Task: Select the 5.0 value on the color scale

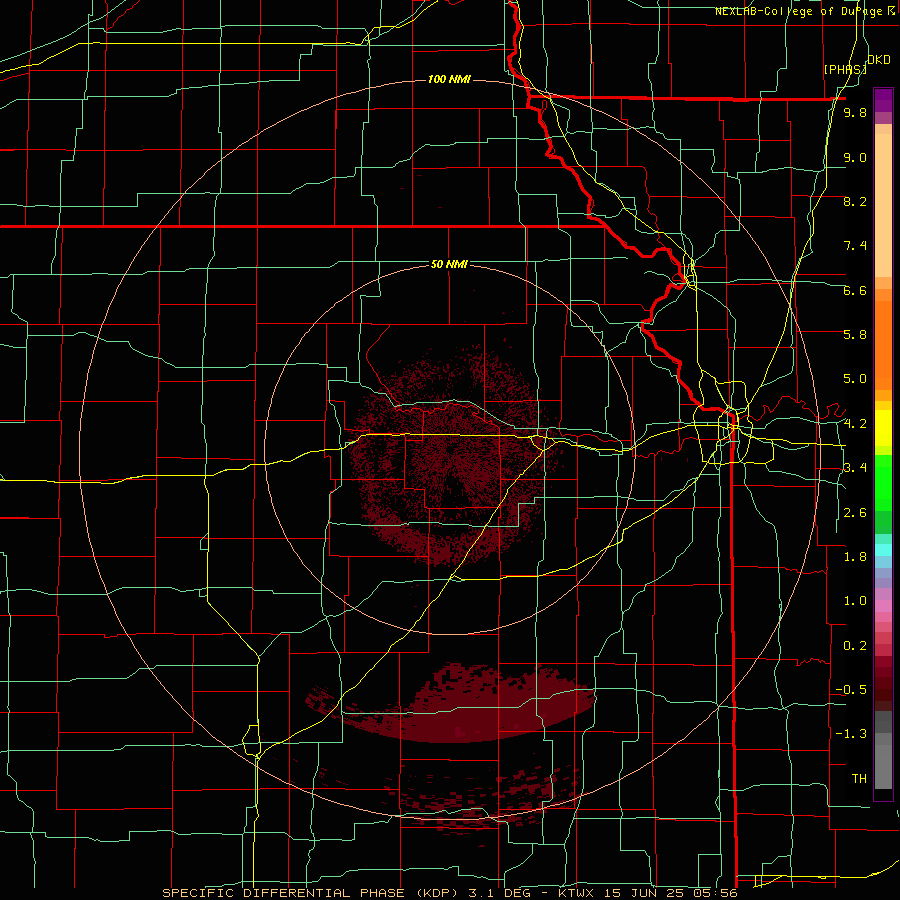Action: 855,379
